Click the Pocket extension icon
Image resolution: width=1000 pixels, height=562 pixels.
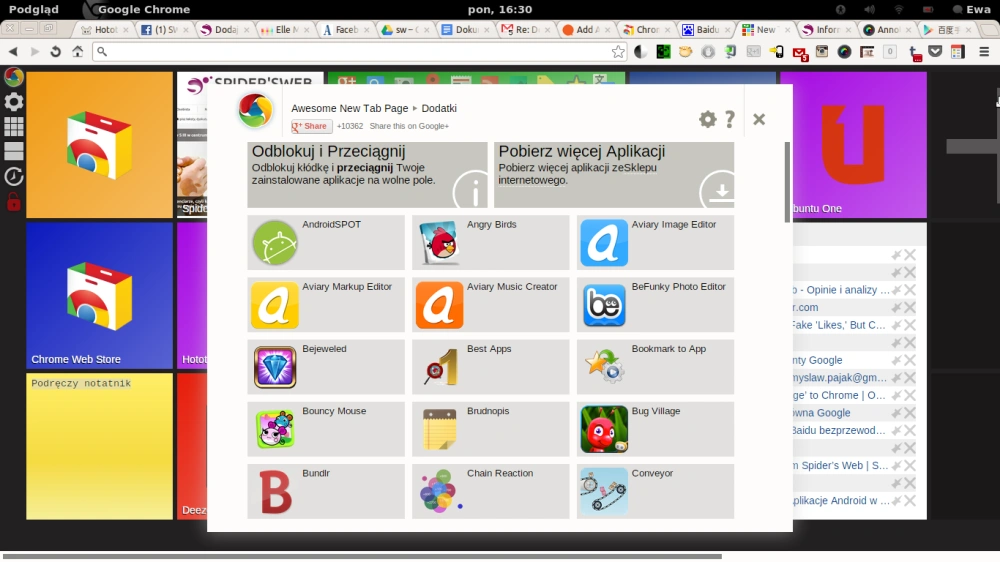[x=935, y=52]
